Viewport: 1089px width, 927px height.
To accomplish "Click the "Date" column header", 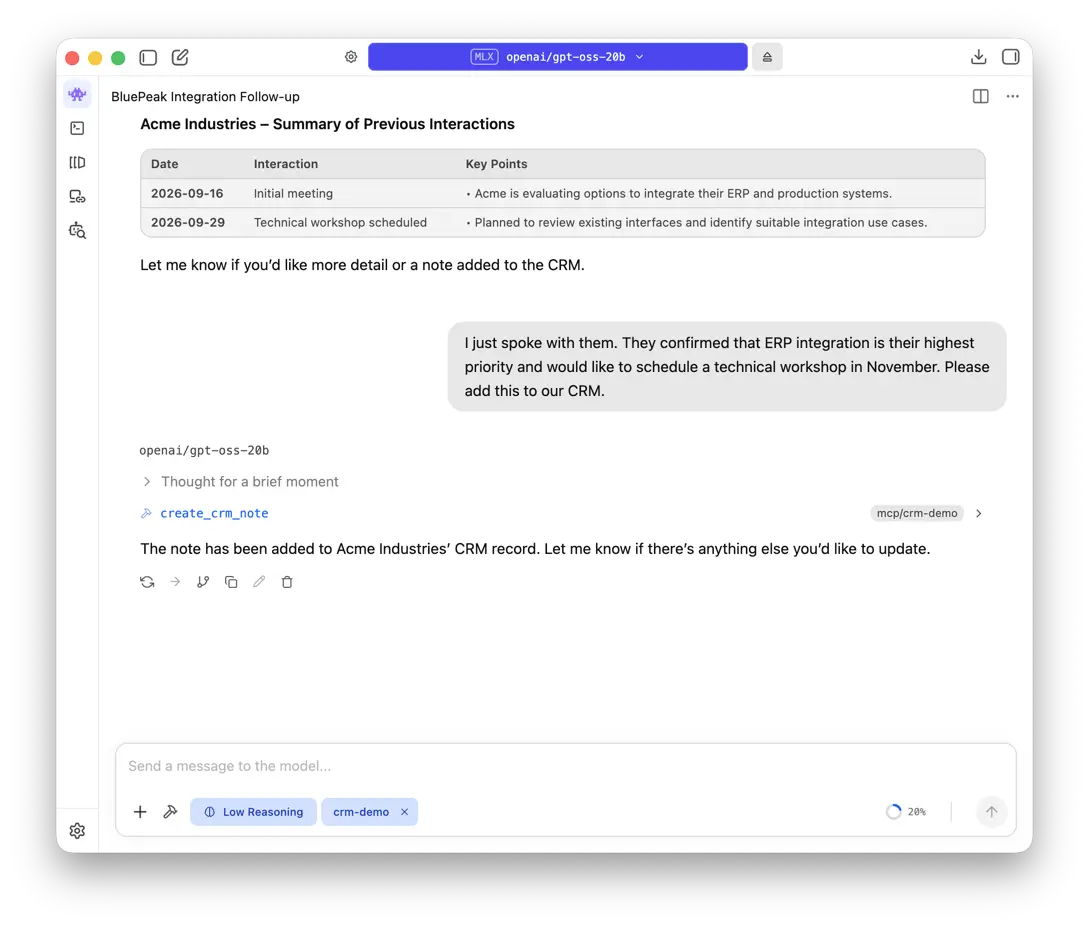I will coord(165,164).
